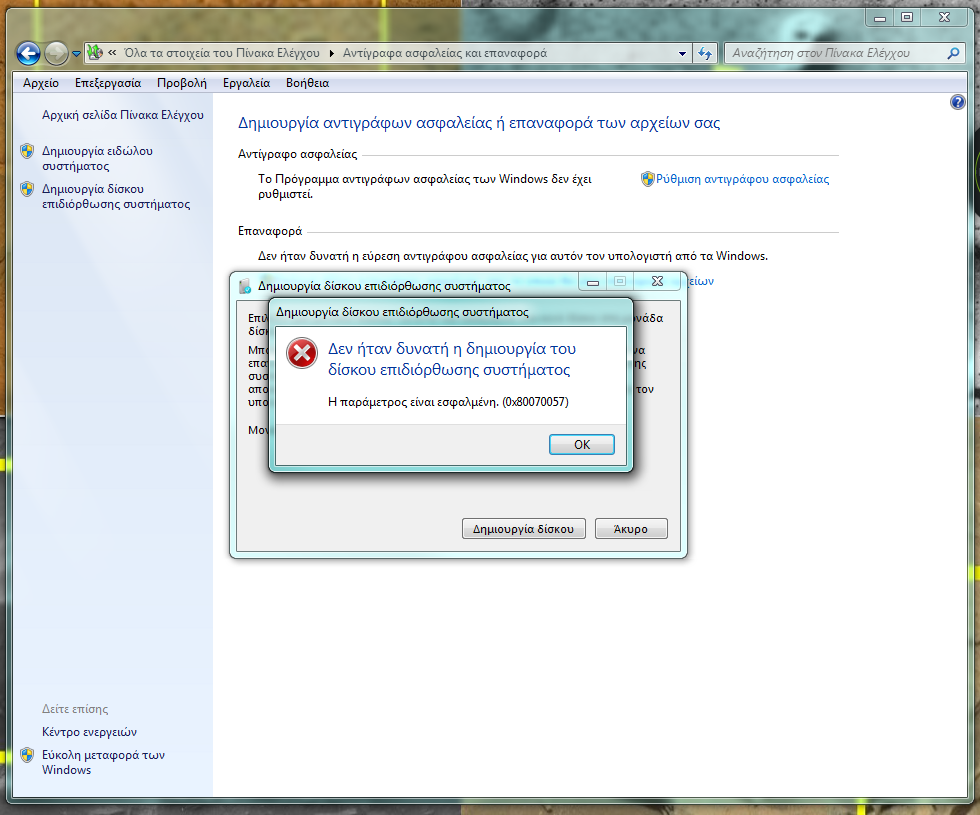The height and width of the screenshot is (815, 980).
Task: Click the 'Ρύθμιση αντιγράφου ασφαλείας' link
Action: click(742, 179)
